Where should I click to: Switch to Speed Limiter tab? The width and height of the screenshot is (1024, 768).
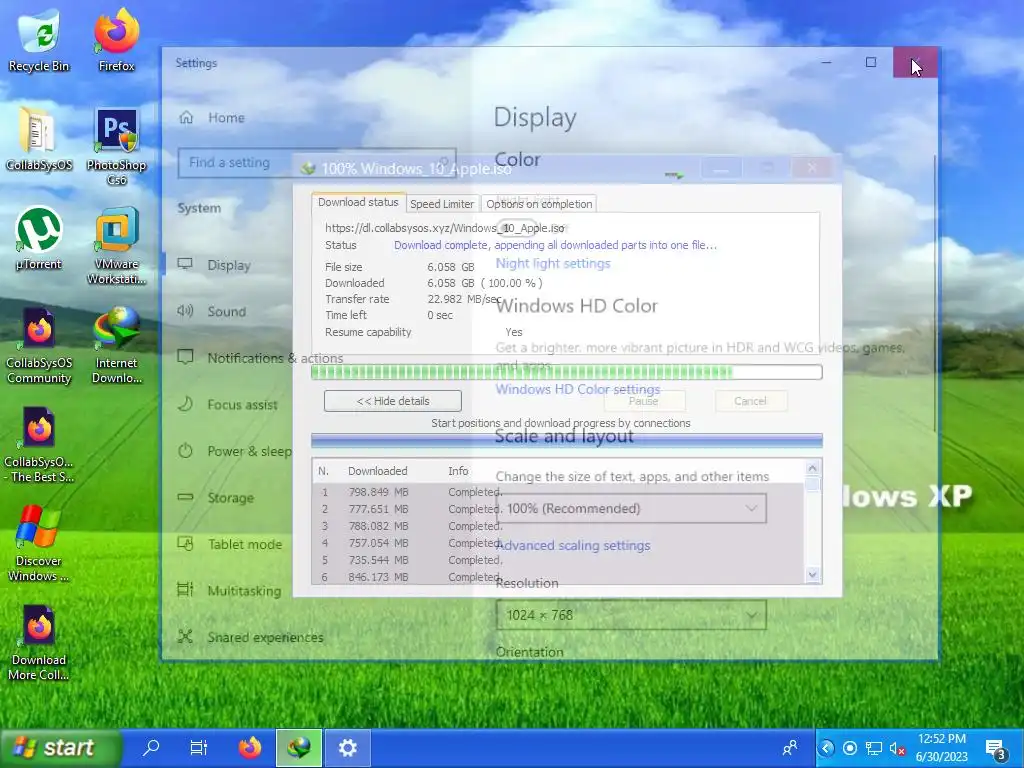tap(442, 204)
